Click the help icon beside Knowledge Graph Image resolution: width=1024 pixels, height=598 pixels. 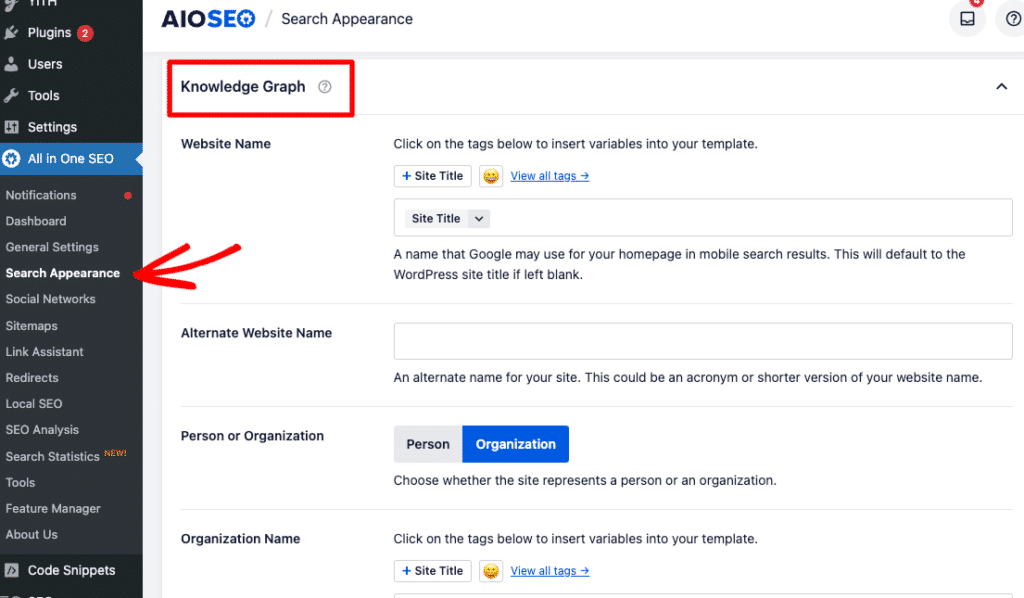(324, 87)
